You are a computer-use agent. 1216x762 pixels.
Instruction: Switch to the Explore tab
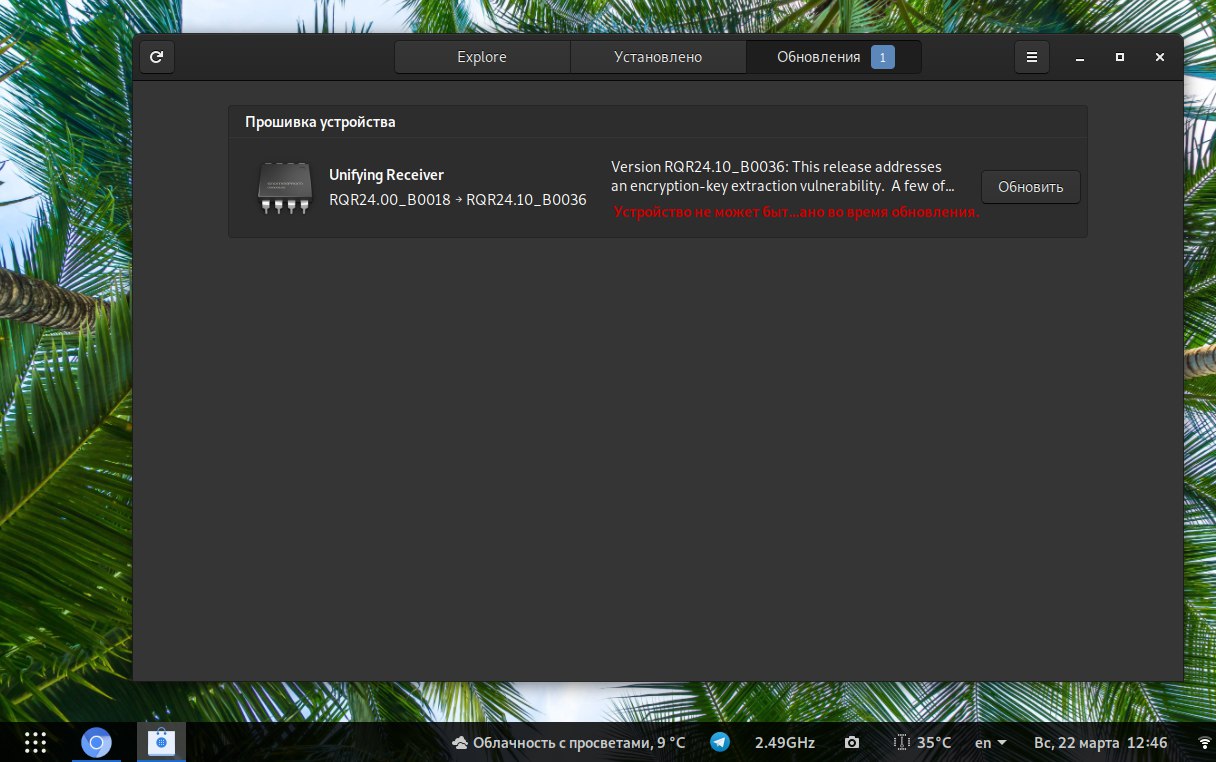tap(482, 57)
